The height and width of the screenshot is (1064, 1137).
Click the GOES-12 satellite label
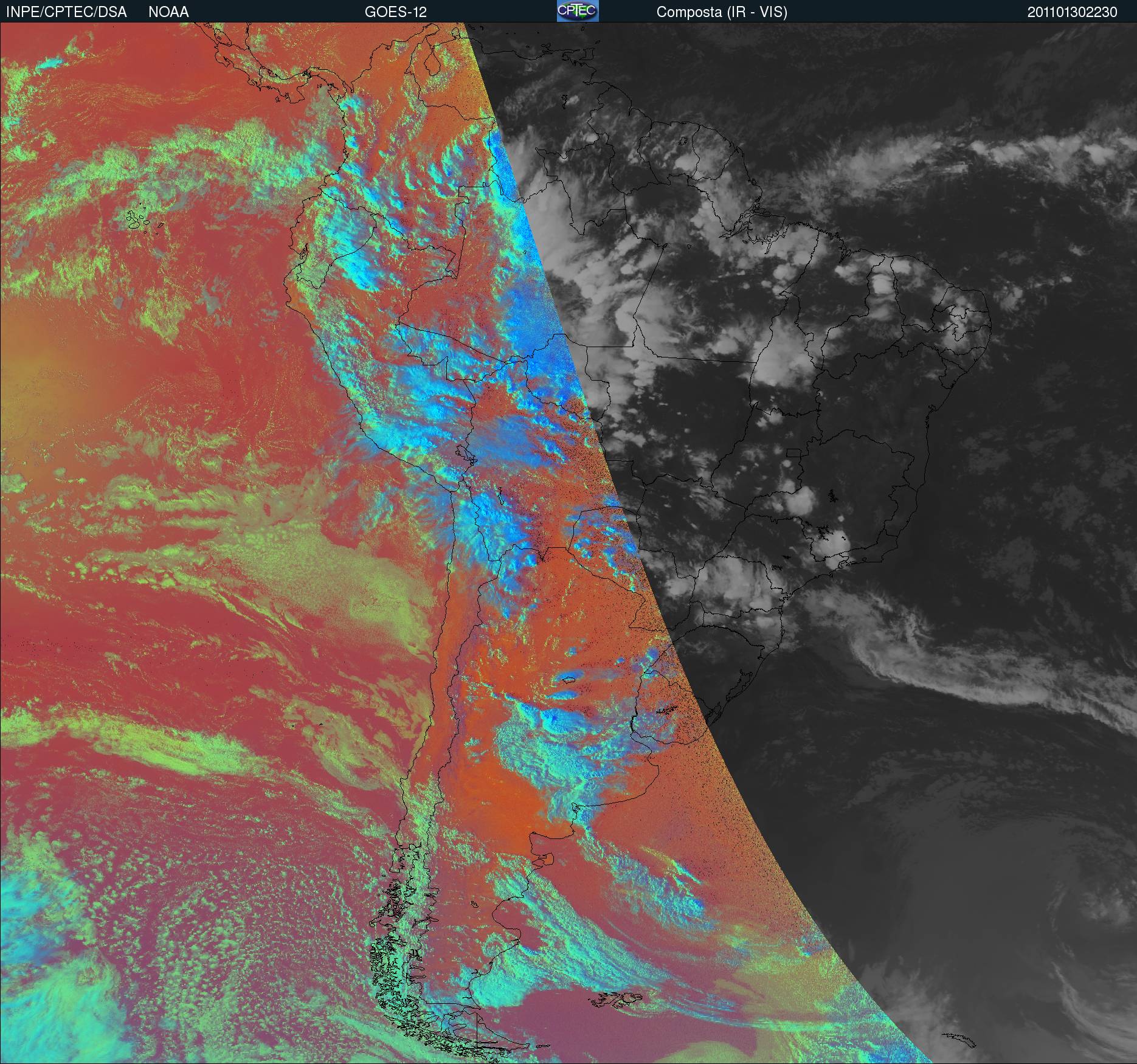(x=395, y=12)
